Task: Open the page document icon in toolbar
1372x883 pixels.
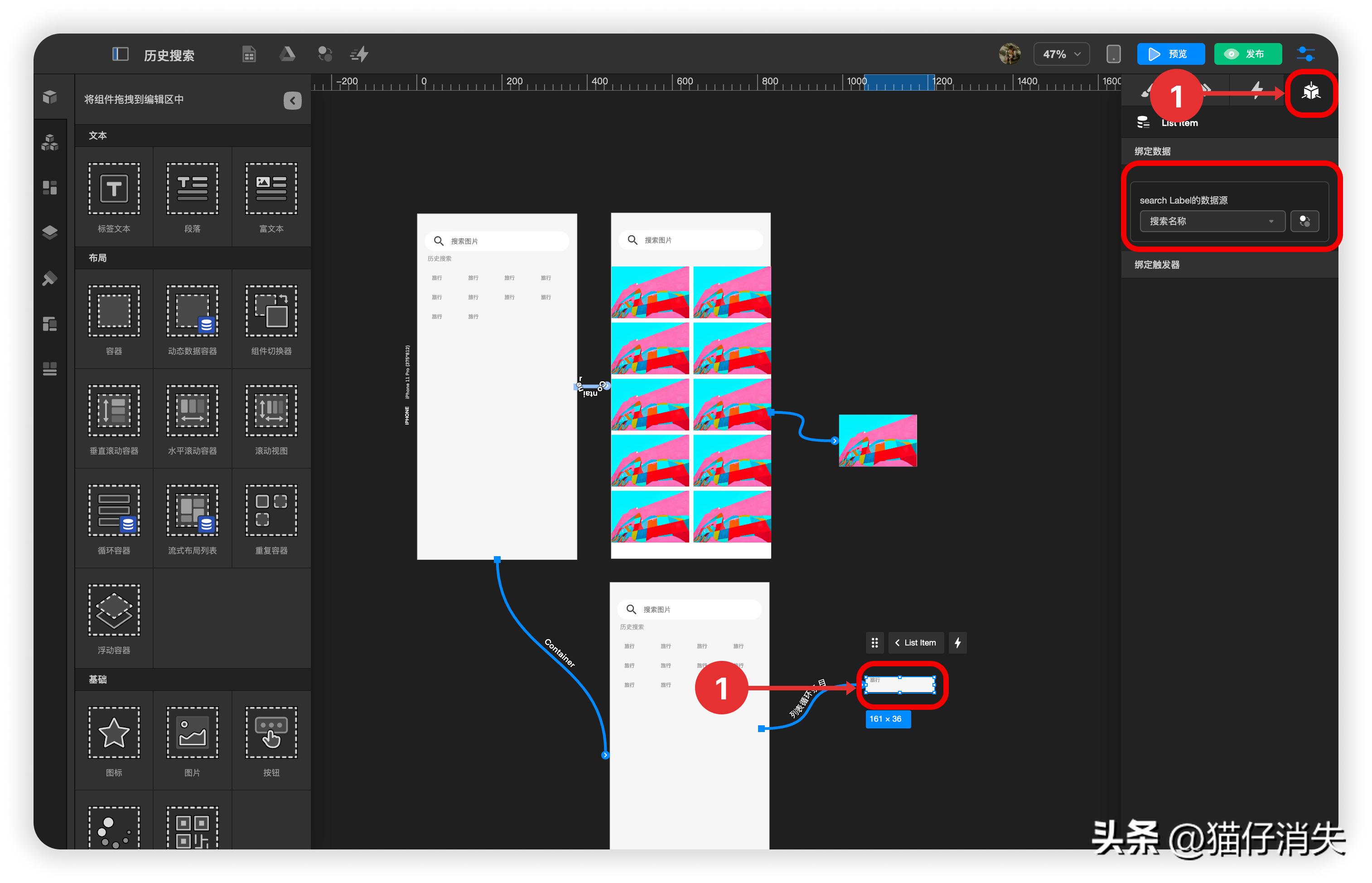Action: [249, 54]
